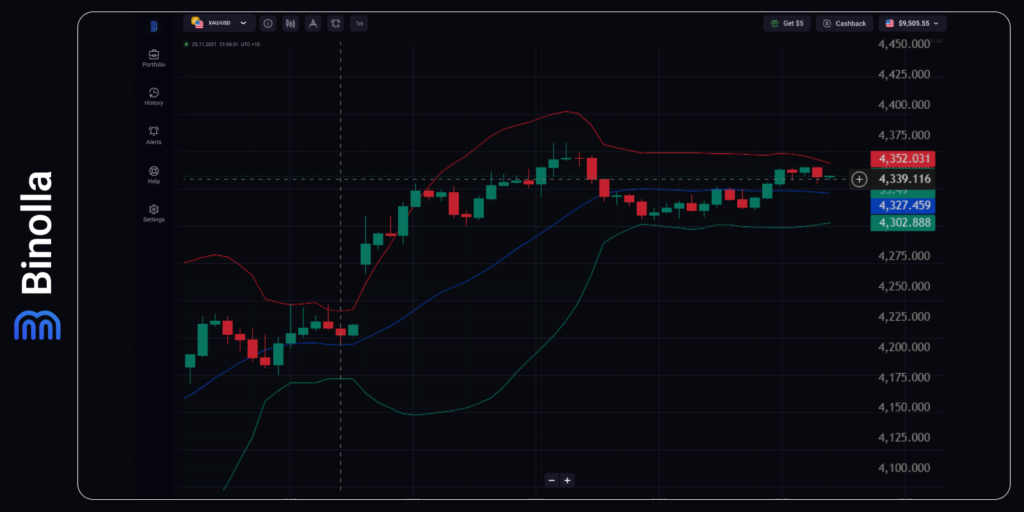
Task: Click the 4,375.000 price axis label
Action: (904, 135)
